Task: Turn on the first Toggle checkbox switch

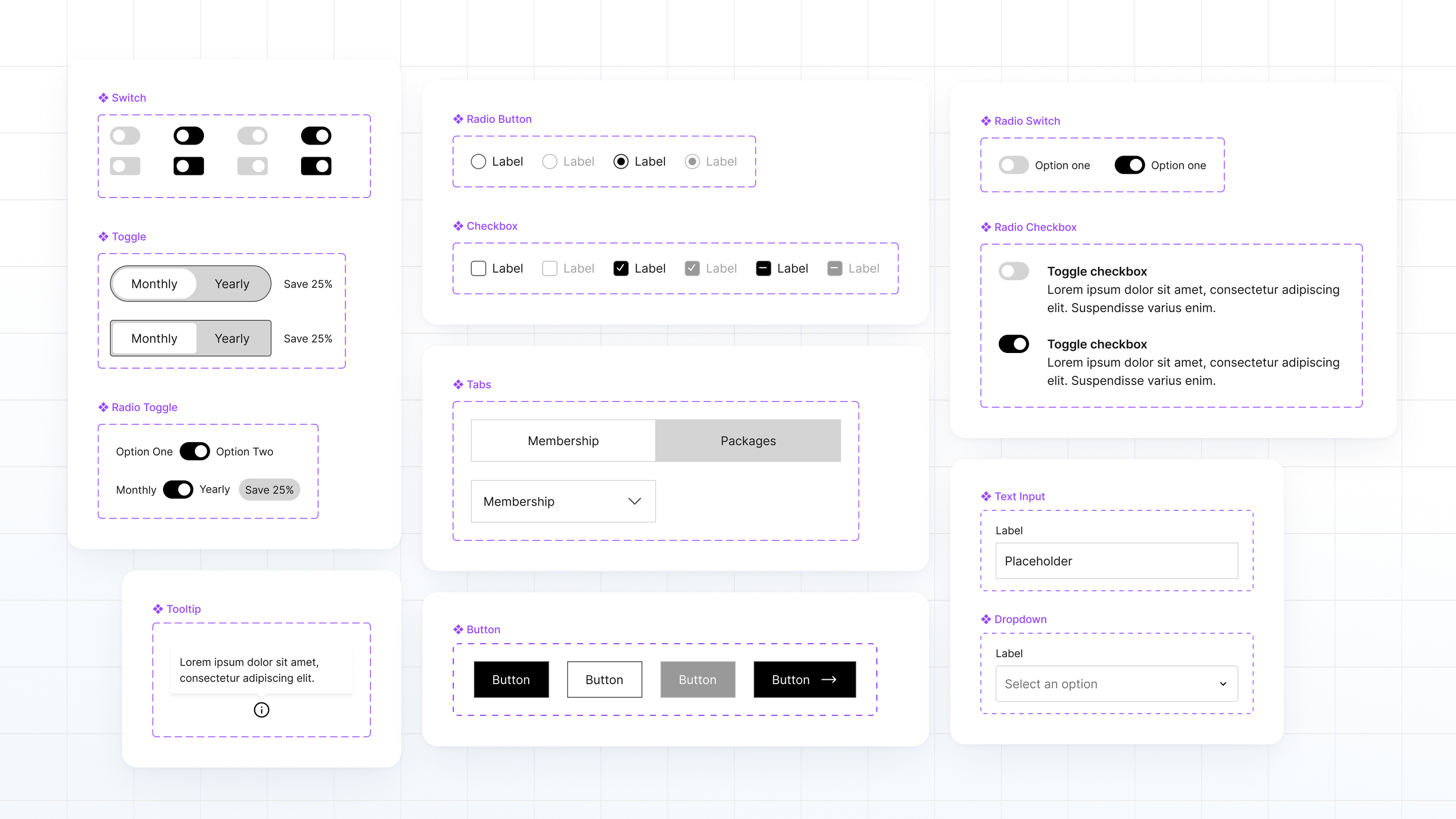Action: pos(1014,271)
